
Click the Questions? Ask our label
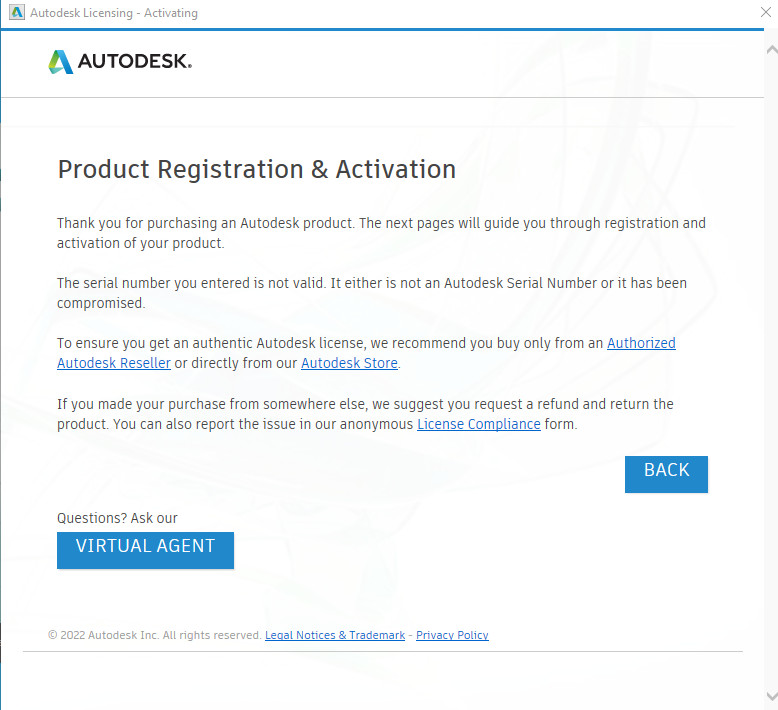pos(117,518)
